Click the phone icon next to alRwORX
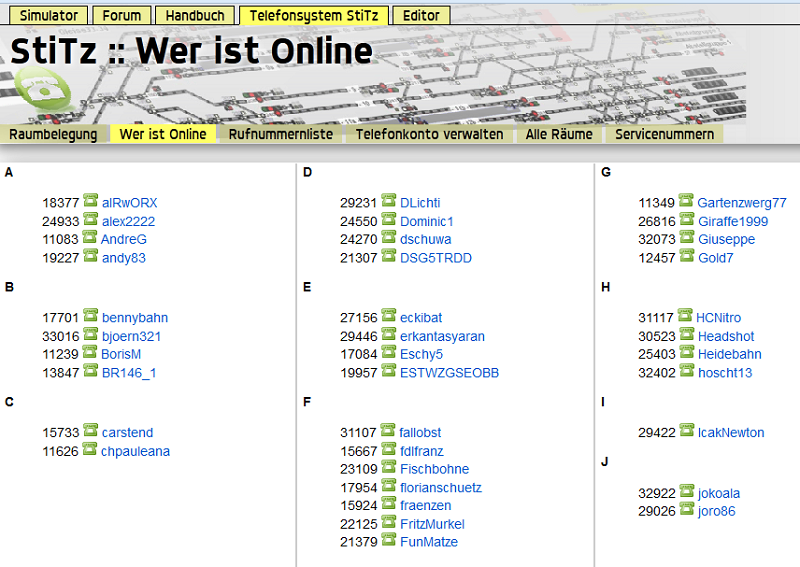The width and height of the screenshot is (800, 567). coord(90,201)
